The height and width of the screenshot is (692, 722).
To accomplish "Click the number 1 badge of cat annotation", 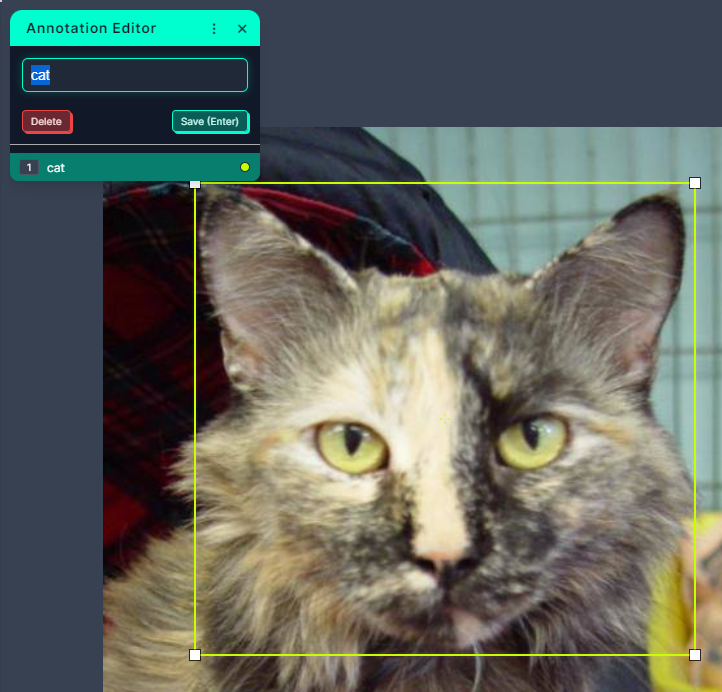I will pos(29,167).
